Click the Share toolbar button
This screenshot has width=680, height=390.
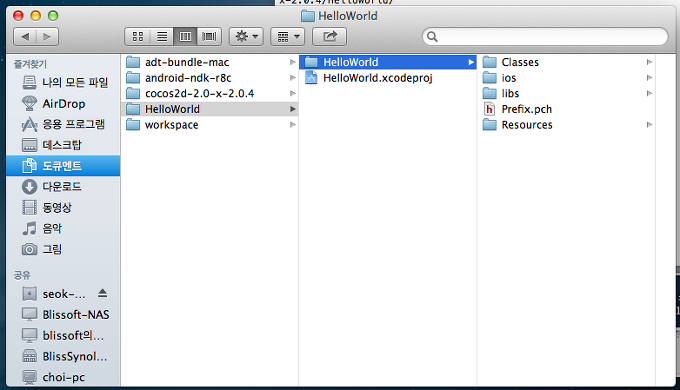click(329, 37)
